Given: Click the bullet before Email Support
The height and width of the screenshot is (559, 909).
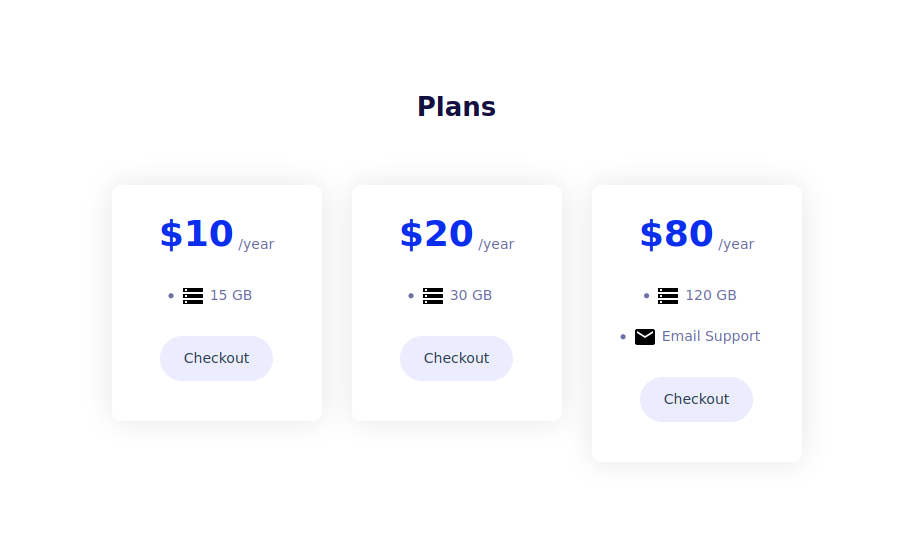Looking at the screenshot, I should 623,337.
